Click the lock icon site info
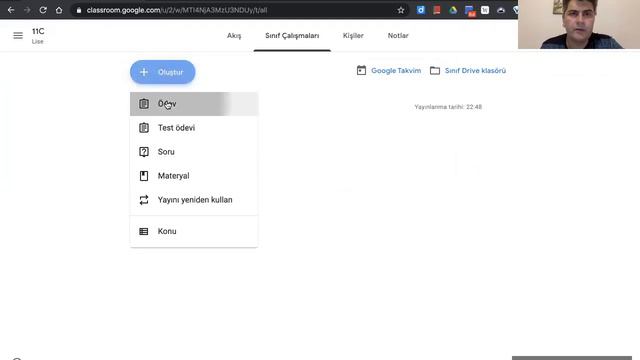 79,10
